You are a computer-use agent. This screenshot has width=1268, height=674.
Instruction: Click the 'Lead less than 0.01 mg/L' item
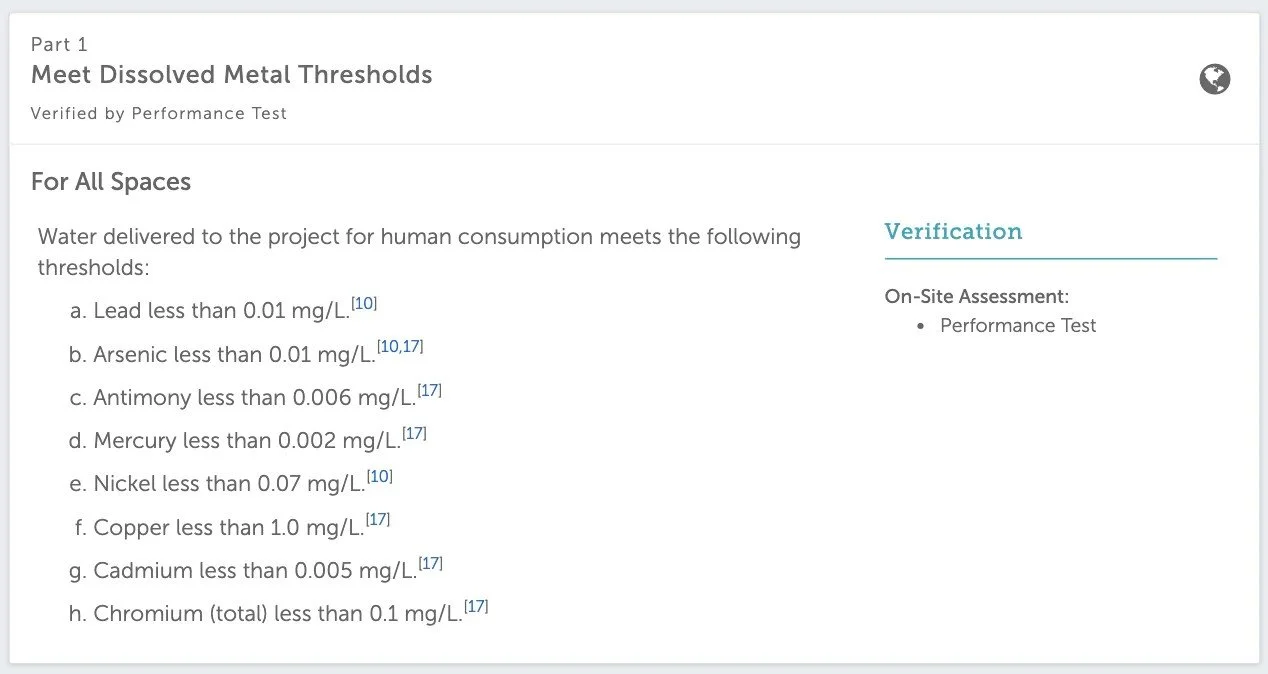click(220, 311)
